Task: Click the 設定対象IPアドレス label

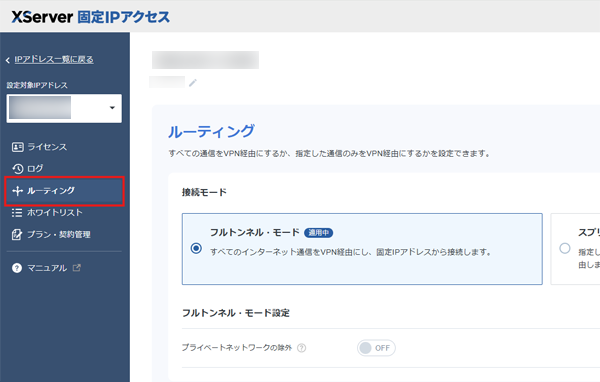Action: [37, 85]
